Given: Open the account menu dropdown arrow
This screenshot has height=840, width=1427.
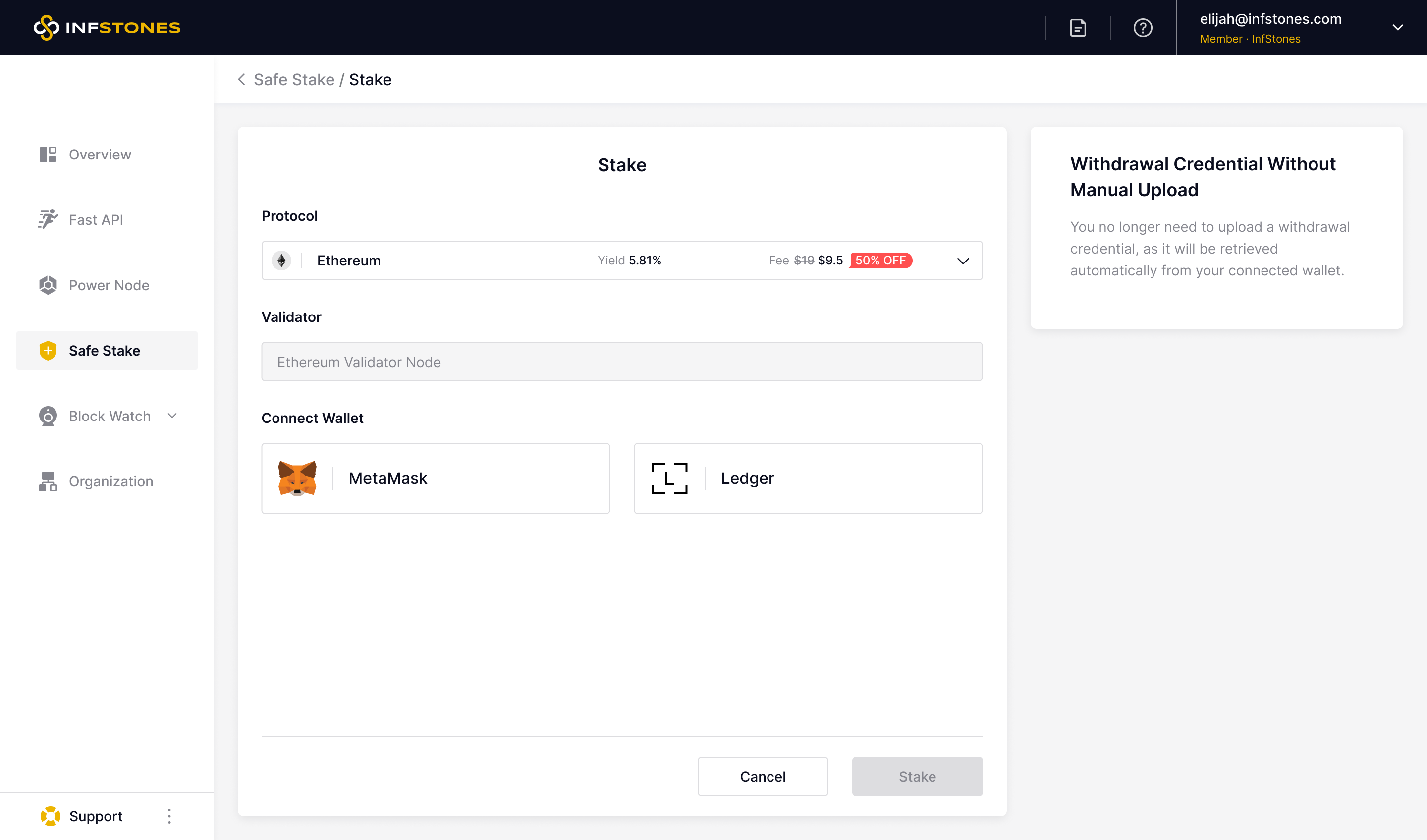Looking at the screenshot, I should 1398,28.
